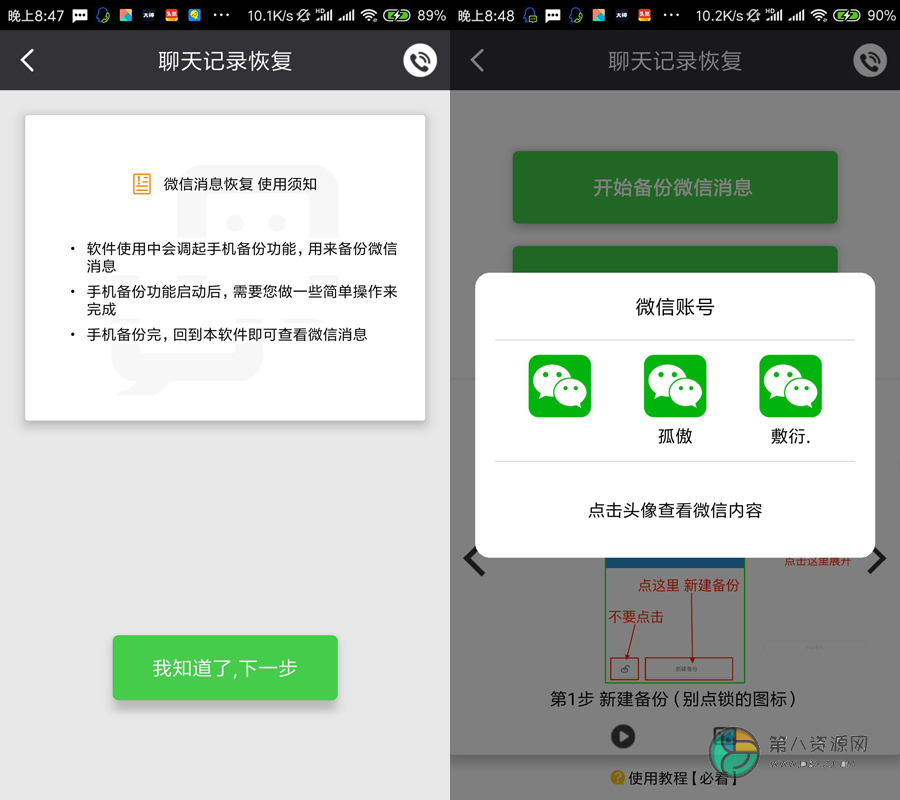Image resolution: width=900 pixels, height=800 pixels.
Task: Tap the red 头条 notification icon in the 8:47 status bar
Action: click(x=171, y=15)
